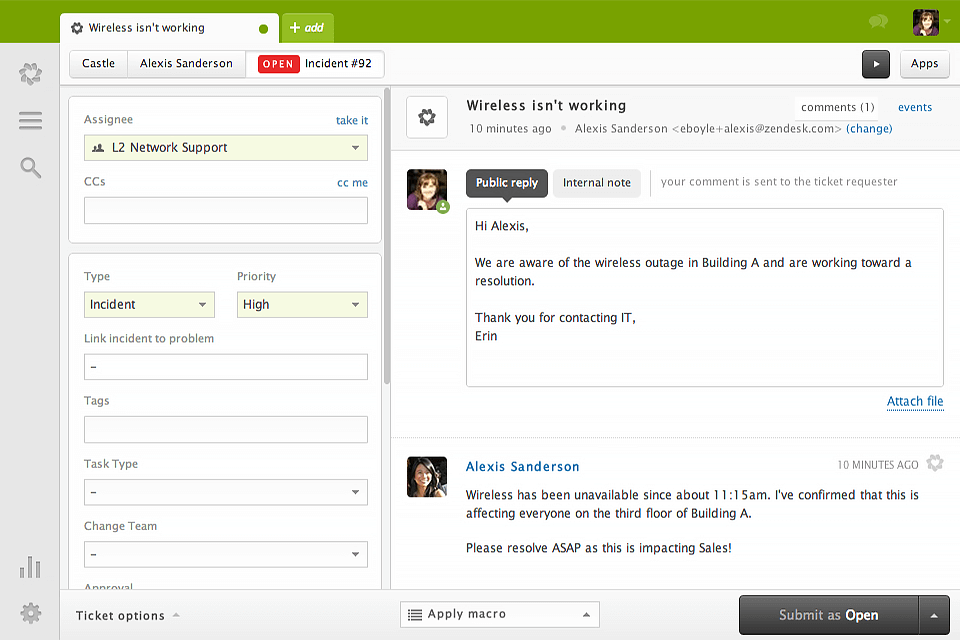
Task: Open options gear on Alexis Sanderson's comment
Action: (935, 463)
